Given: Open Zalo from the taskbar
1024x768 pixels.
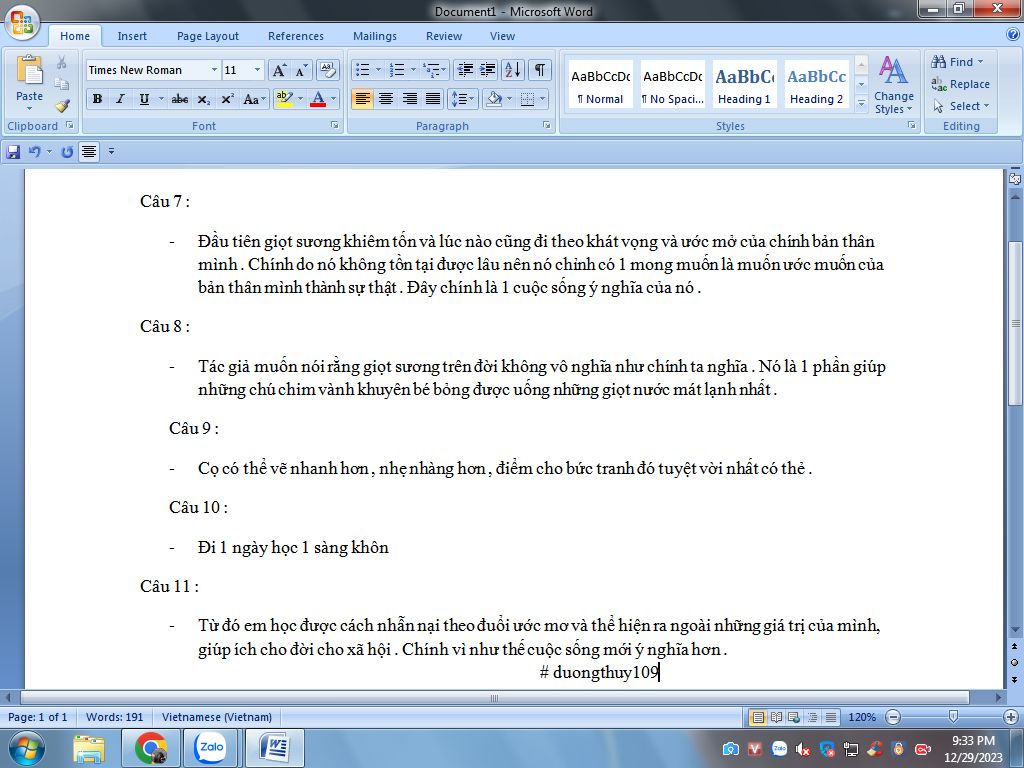Looking at the screenshot, I should [x=211, y=748].
